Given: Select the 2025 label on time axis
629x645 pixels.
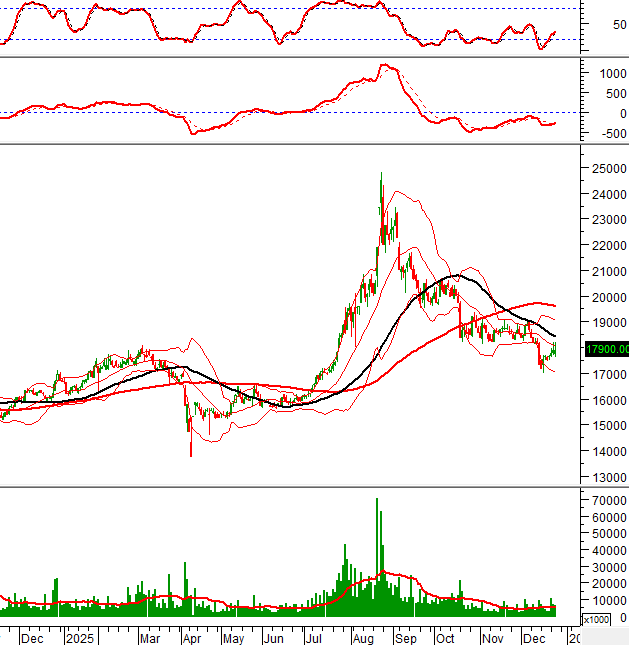Looking at the screenshot, I should click(x=77, y=636).
